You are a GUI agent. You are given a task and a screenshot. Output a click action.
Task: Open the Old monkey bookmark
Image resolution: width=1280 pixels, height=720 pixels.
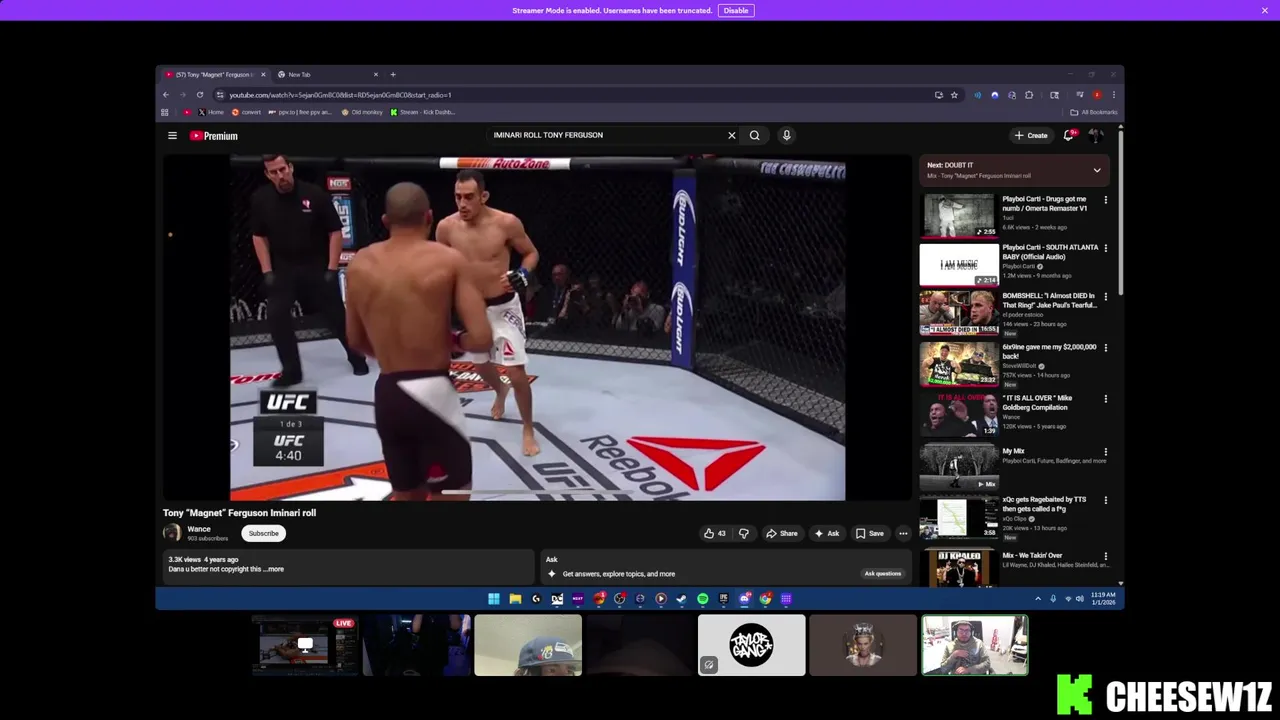tap(362, 112)
